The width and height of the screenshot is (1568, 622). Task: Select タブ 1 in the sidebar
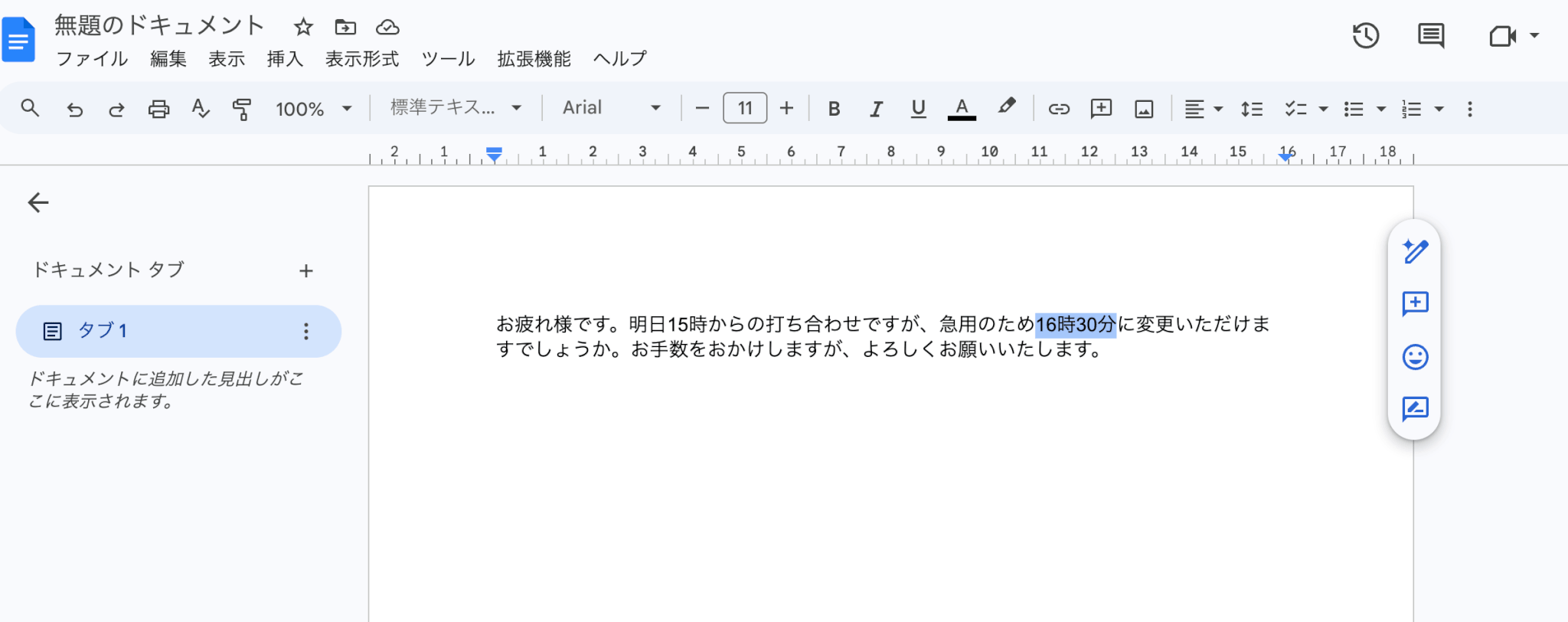coord(178,331)
